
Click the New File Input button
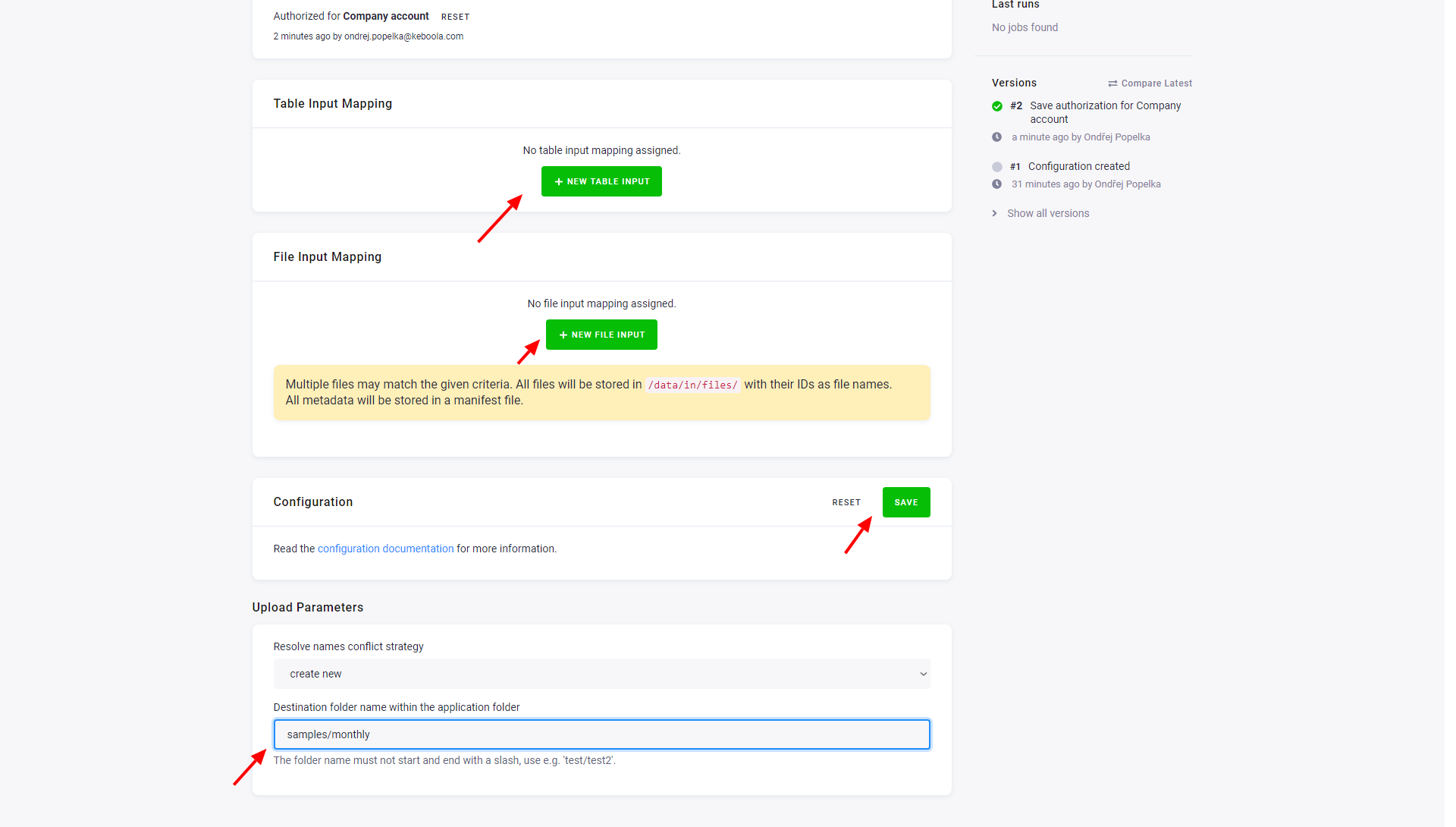(x=601, y=335)
